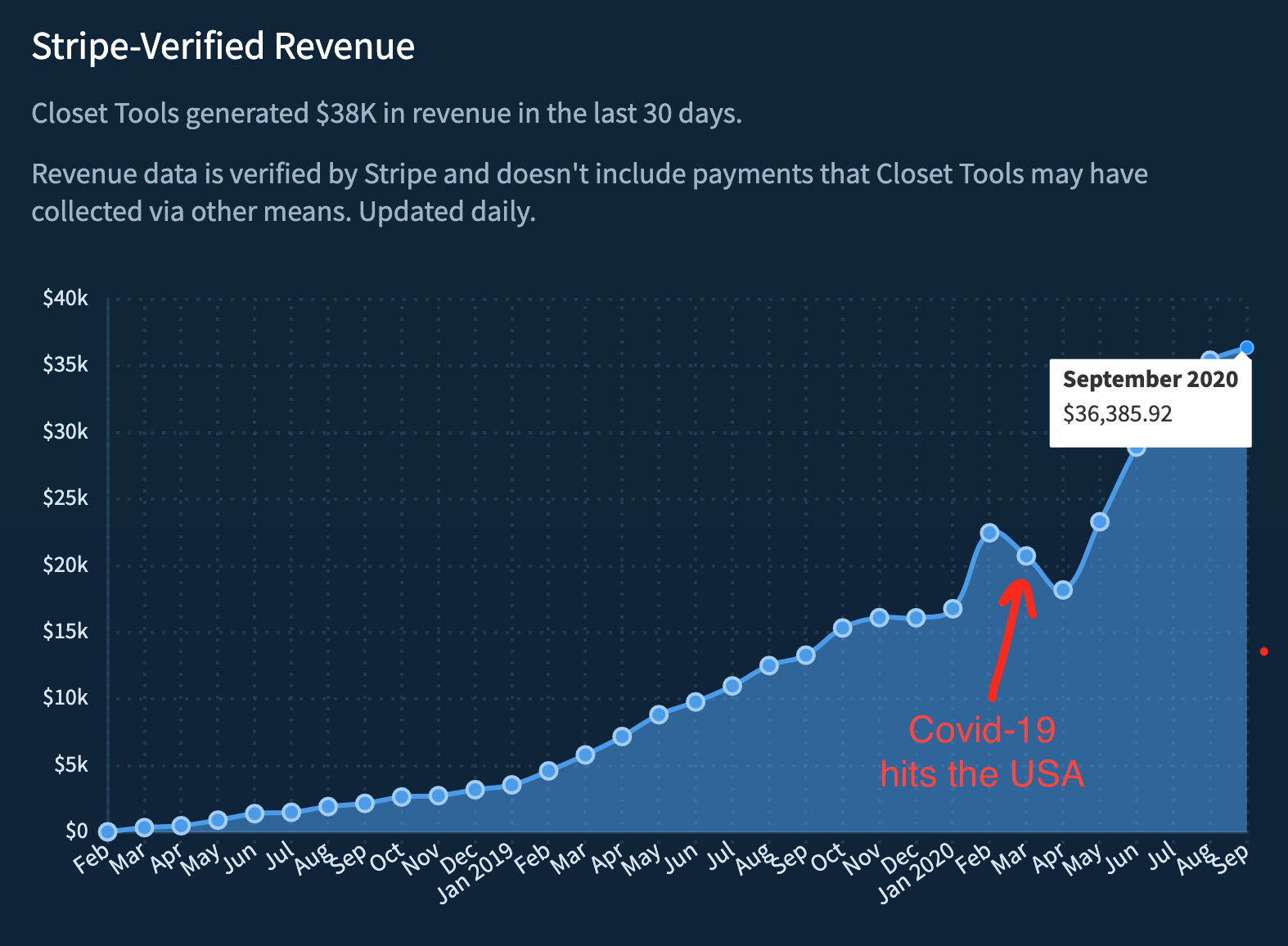The width and height of the screenshot is (1288, 946).
Task: Select the January 2020 data point
Action: click(x=952, y=609)
